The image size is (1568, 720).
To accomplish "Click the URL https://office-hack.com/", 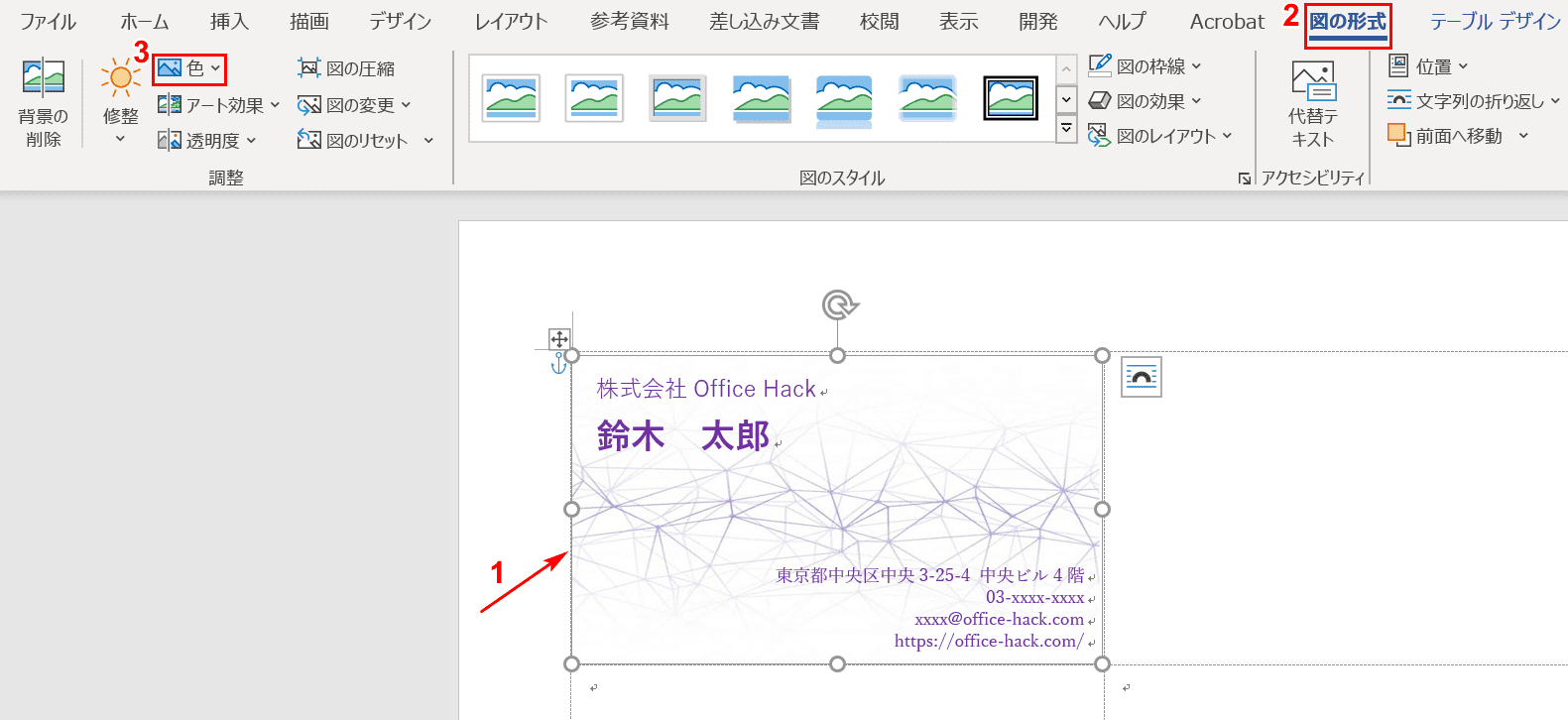I will point(989,641).
